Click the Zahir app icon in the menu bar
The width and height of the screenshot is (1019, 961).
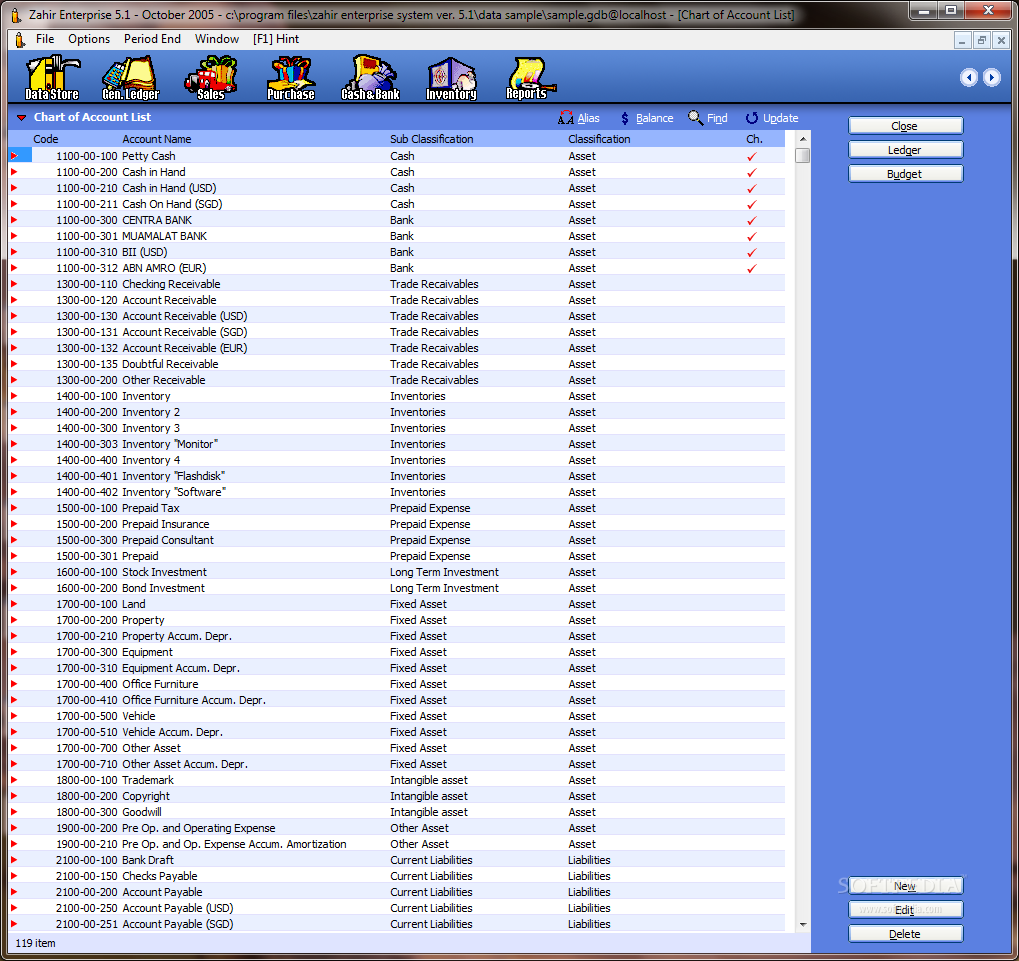20,40
